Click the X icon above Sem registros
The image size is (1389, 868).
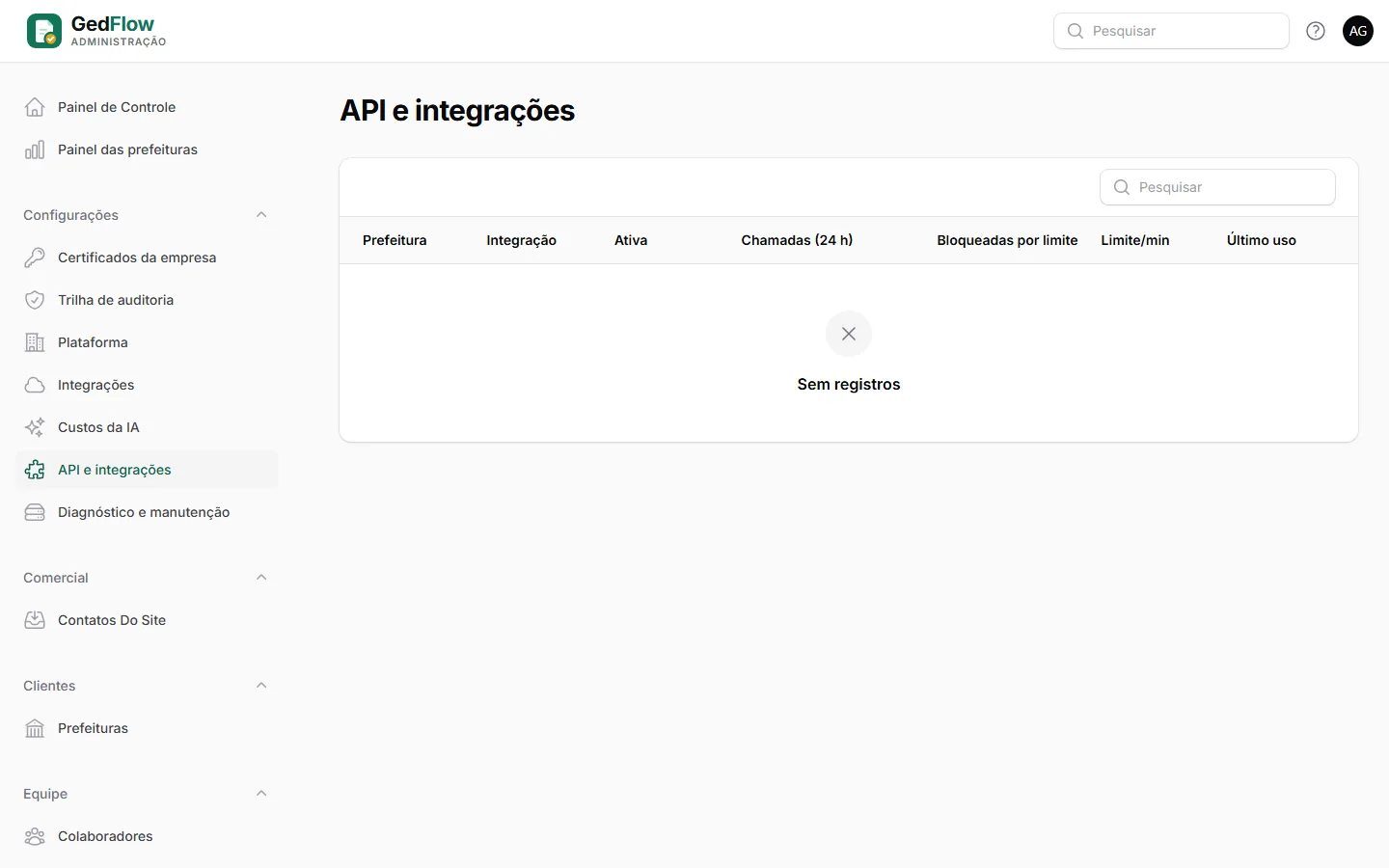[849, 334]
